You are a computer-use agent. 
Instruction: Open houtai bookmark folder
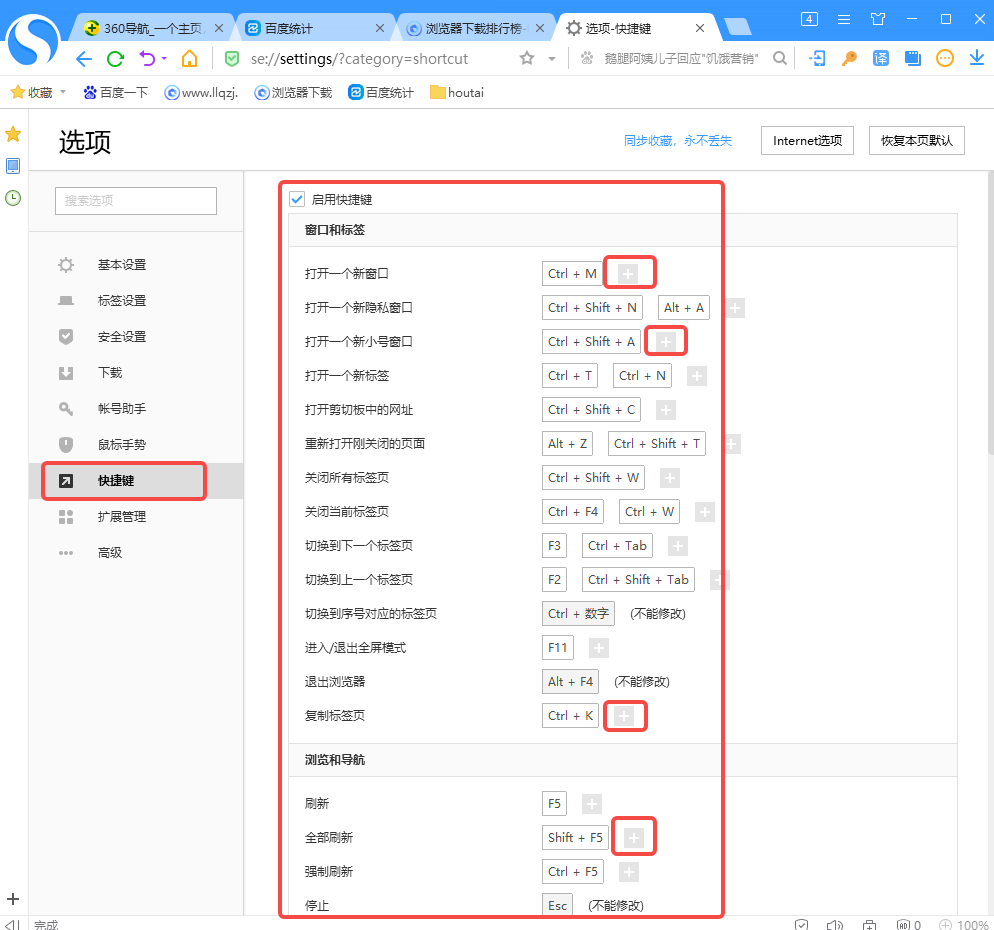click(457, 93)
